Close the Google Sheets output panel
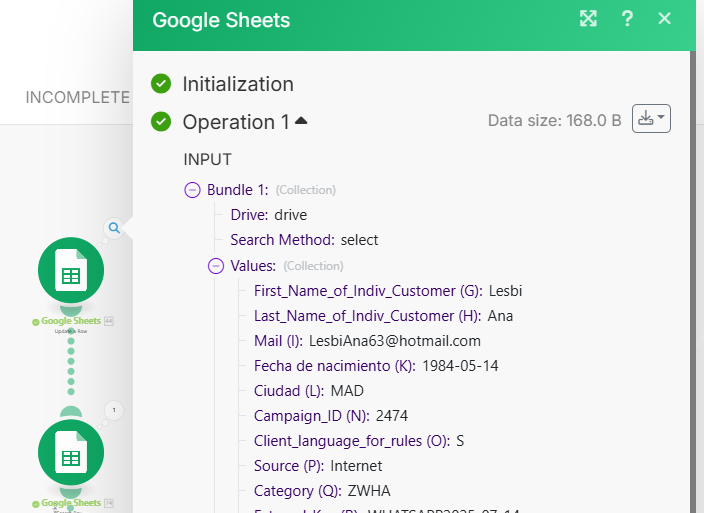 [x=665, y=19]
